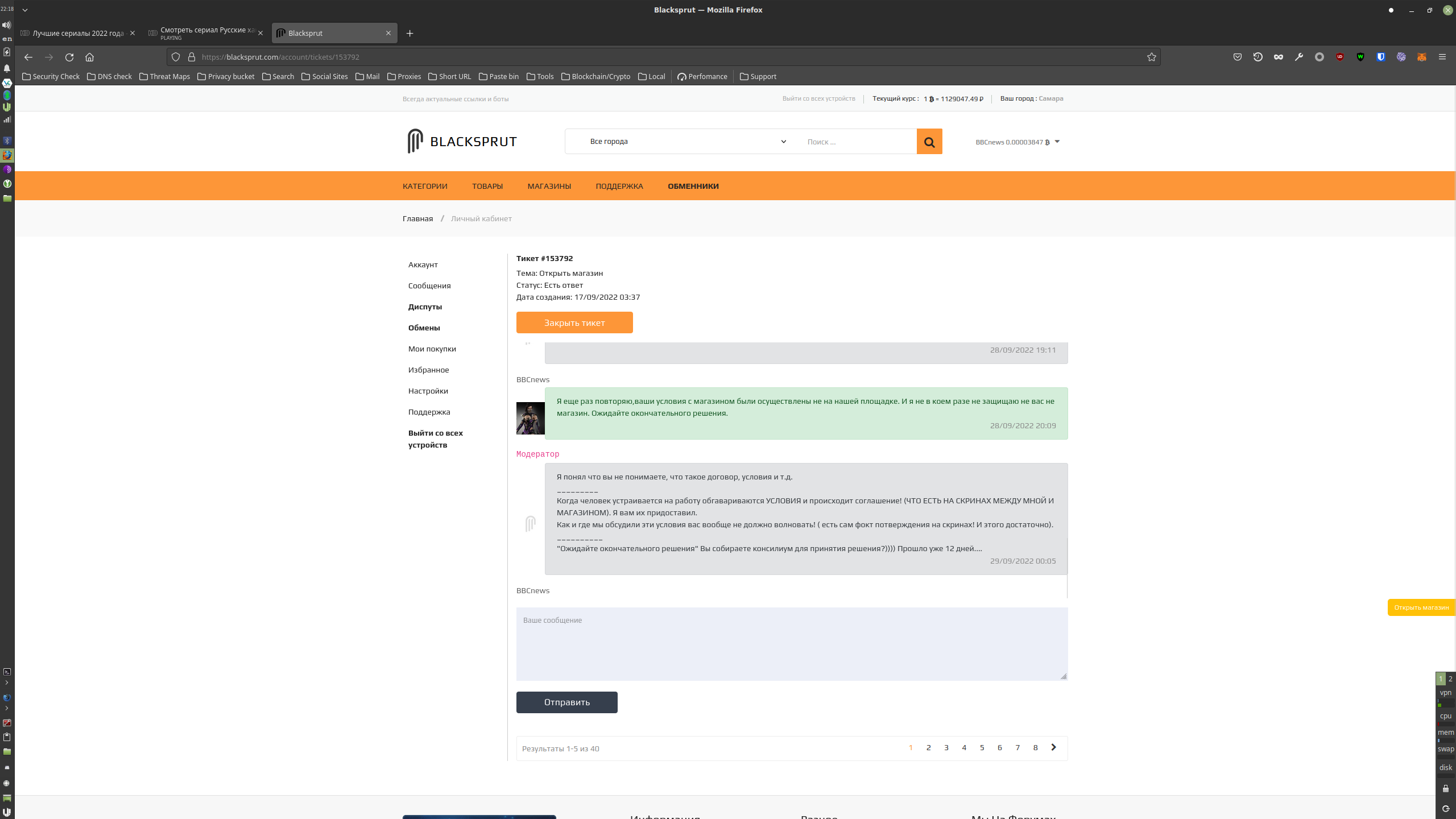Open the Perfomance bookmark
Image resolution: width=1456 pixels, height=819 pixels.
(x=702, y=76)
